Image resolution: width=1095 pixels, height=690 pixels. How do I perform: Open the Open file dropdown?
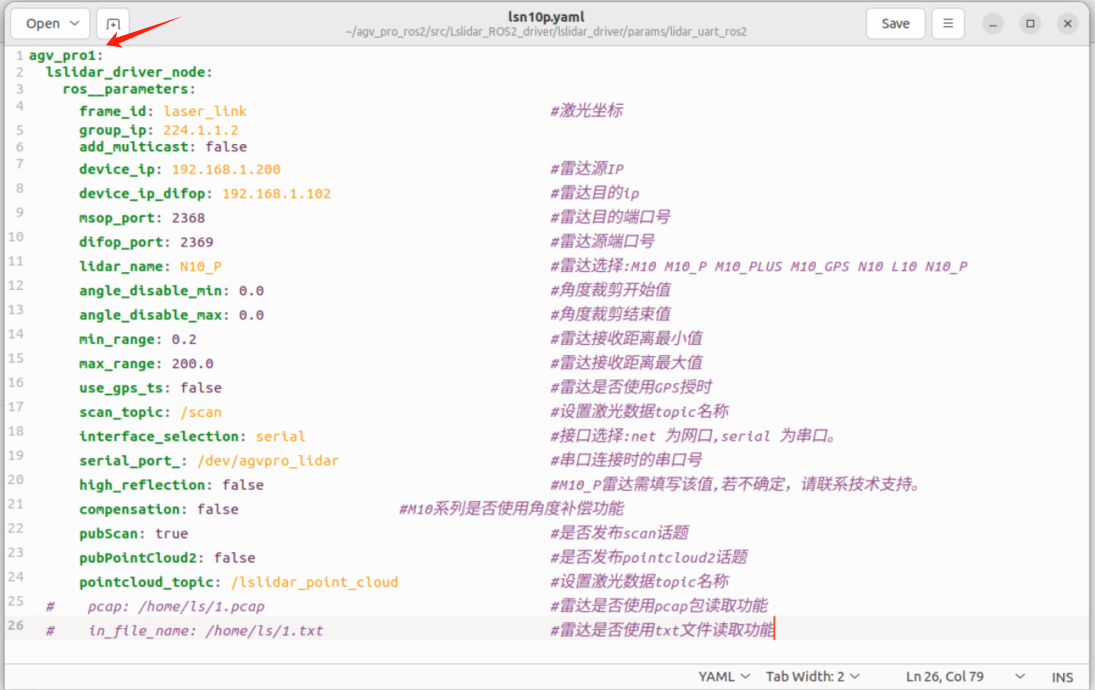coord(50,24)
